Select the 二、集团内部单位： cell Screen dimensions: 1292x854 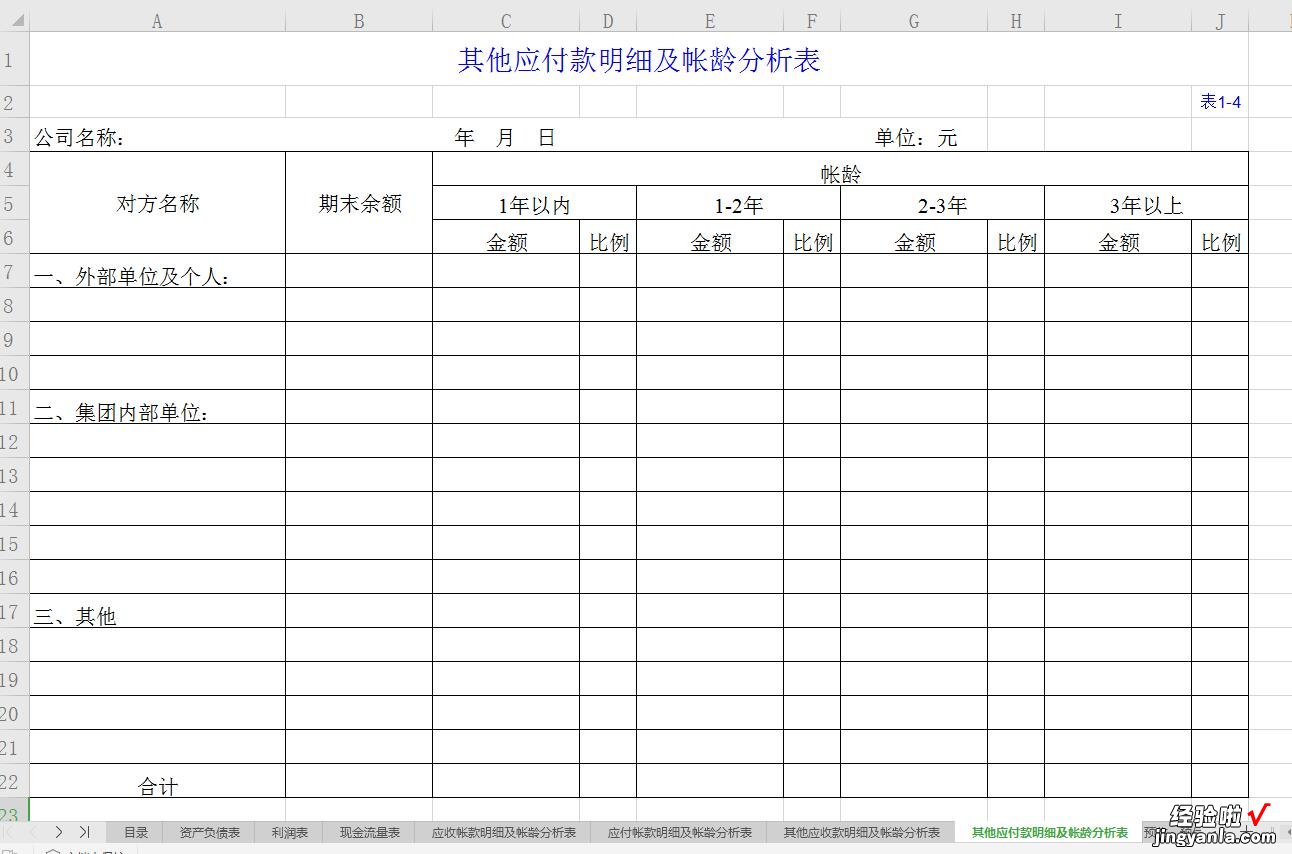click(157, 407)
